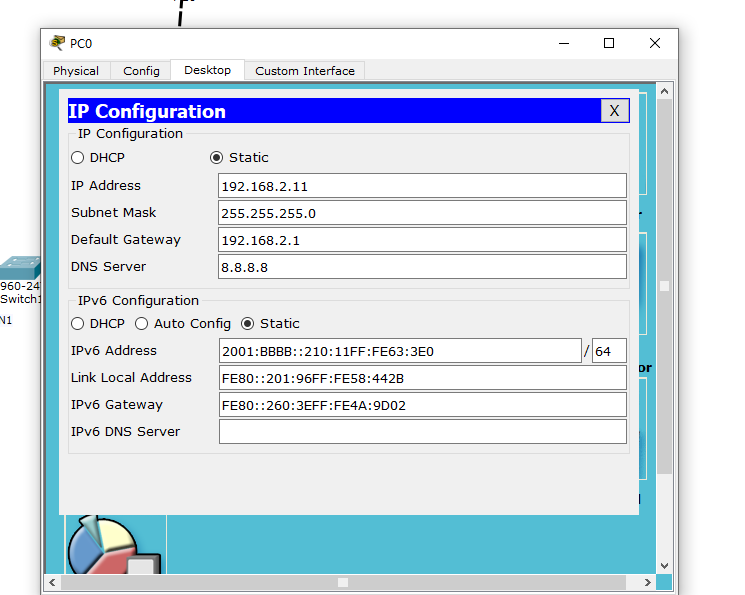Click the IP Address input field

[422, 186]
